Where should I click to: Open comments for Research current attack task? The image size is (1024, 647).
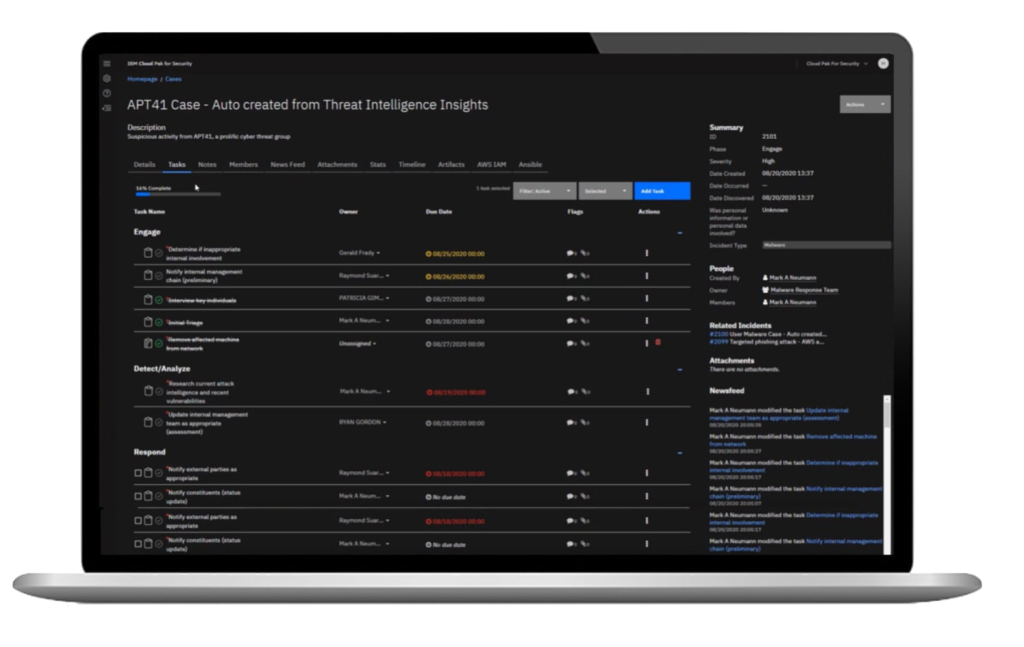(571, 392)
